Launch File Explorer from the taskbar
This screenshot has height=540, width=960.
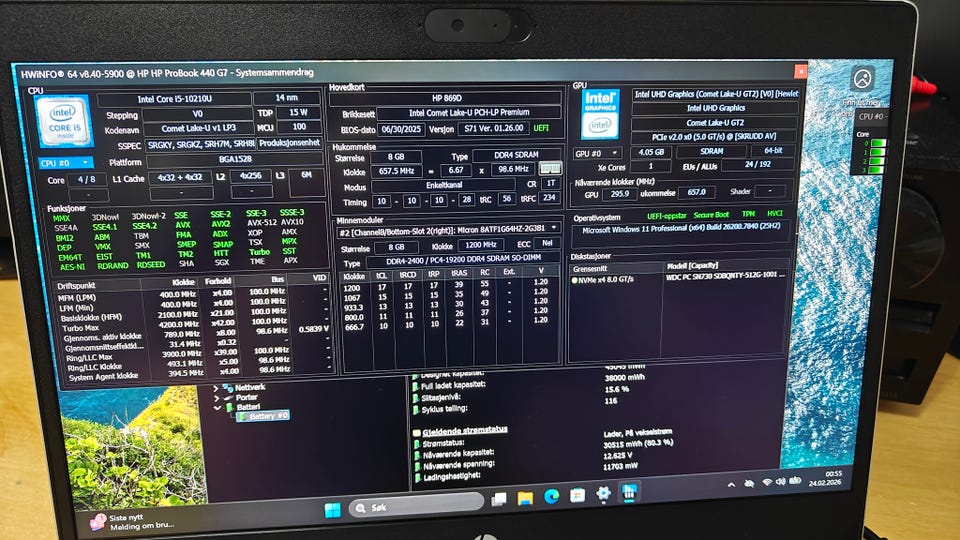tap(525, 498)
